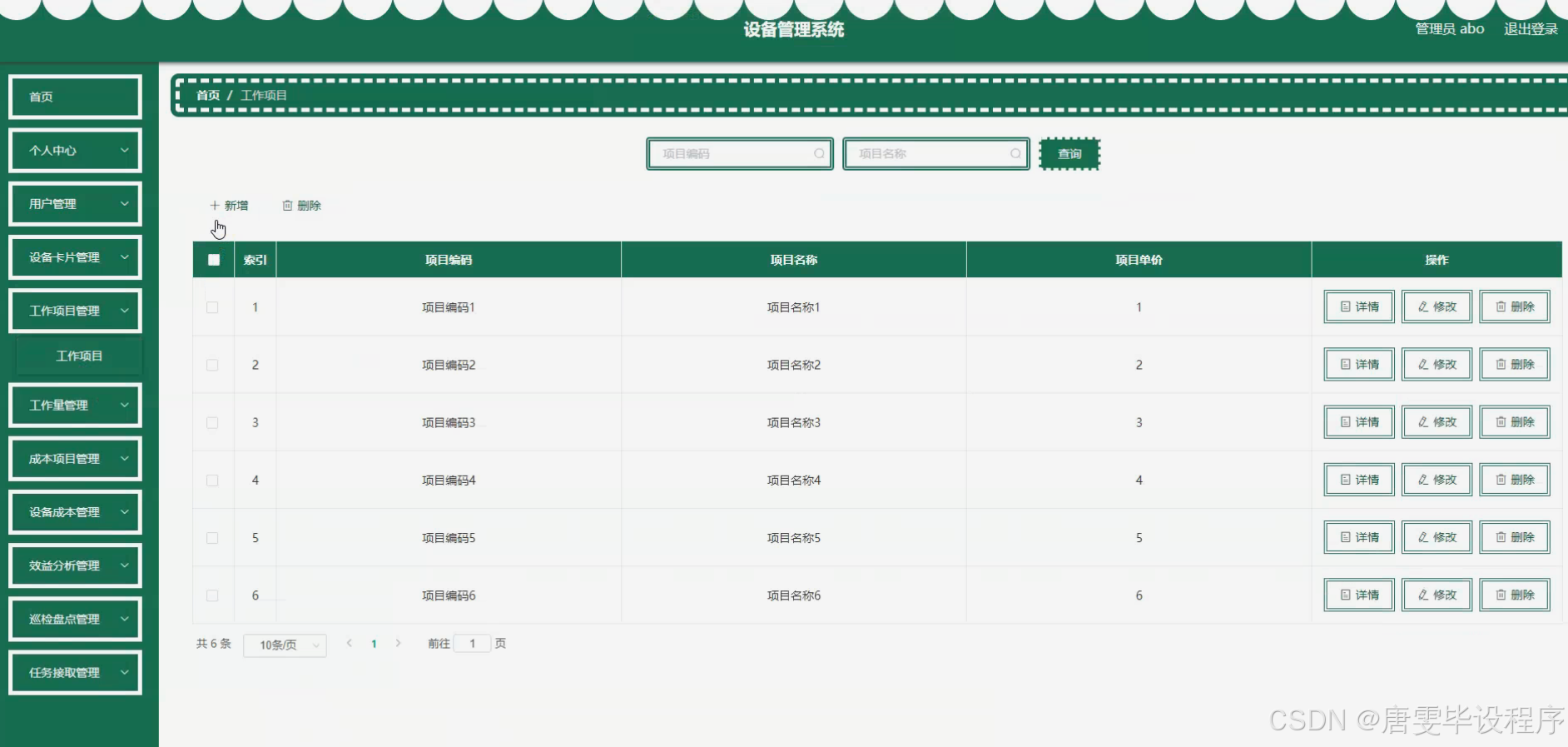The height and width of the screenshot is (747, 1568).
Task: Select the checkbox for row 6
Action: pyautogui.click(x=212, y=595)
